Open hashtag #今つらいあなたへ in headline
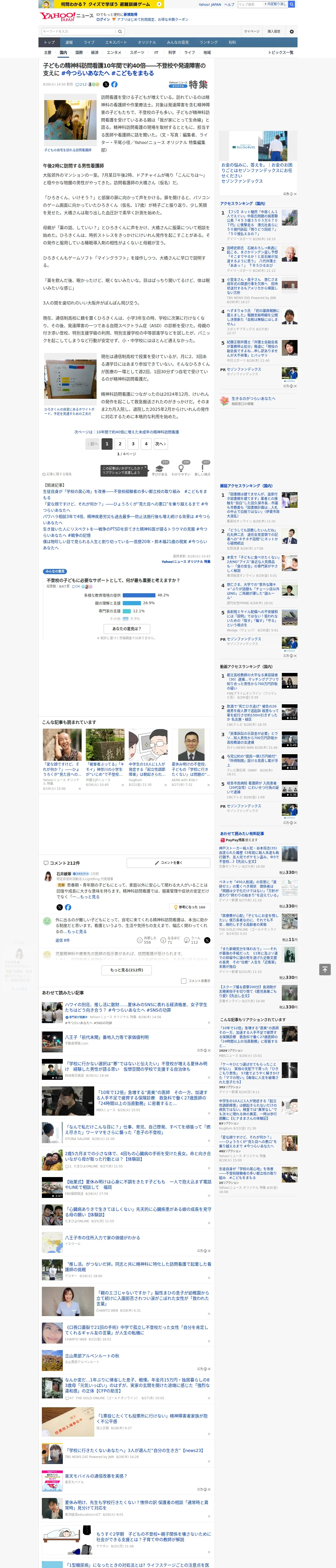Image resolution: width=336 pixels, height=1568 pixels. coord(85,73)
